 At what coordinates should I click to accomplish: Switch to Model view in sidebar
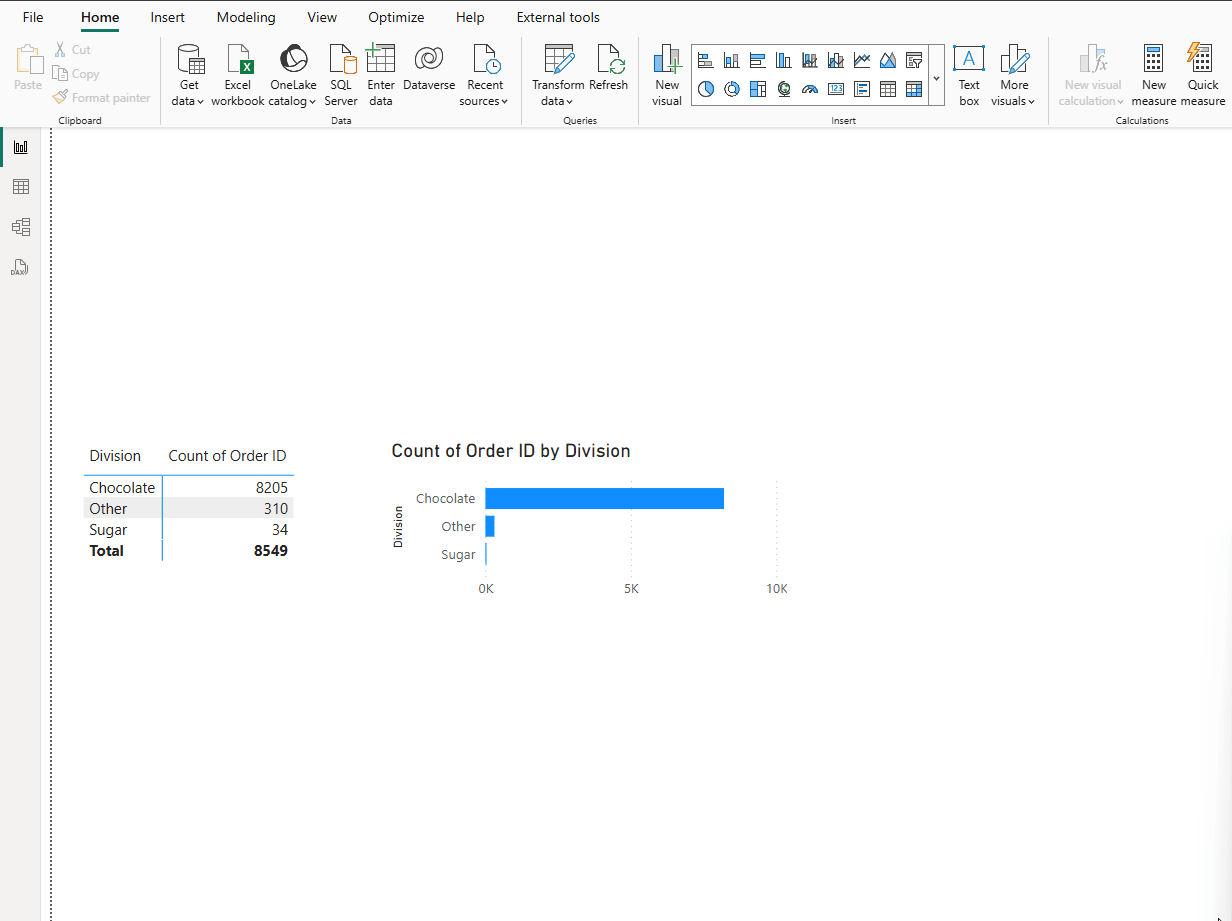[x=20, y=227]
